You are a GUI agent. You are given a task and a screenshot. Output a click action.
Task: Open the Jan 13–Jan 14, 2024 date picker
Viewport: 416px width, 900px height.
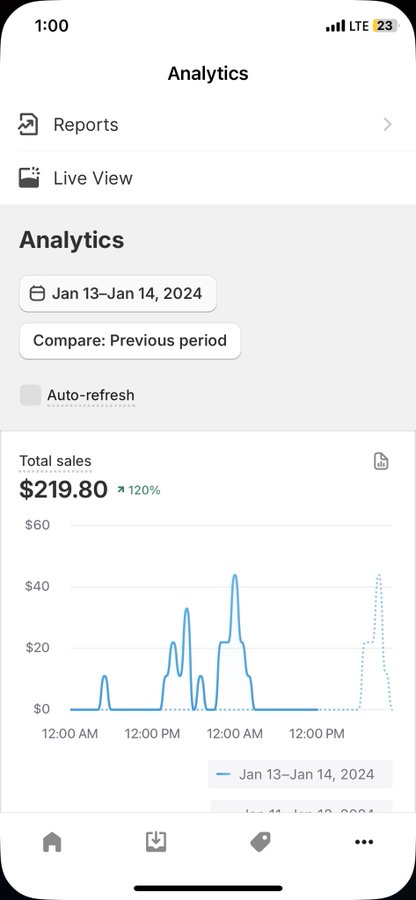(x=118, y=294)
